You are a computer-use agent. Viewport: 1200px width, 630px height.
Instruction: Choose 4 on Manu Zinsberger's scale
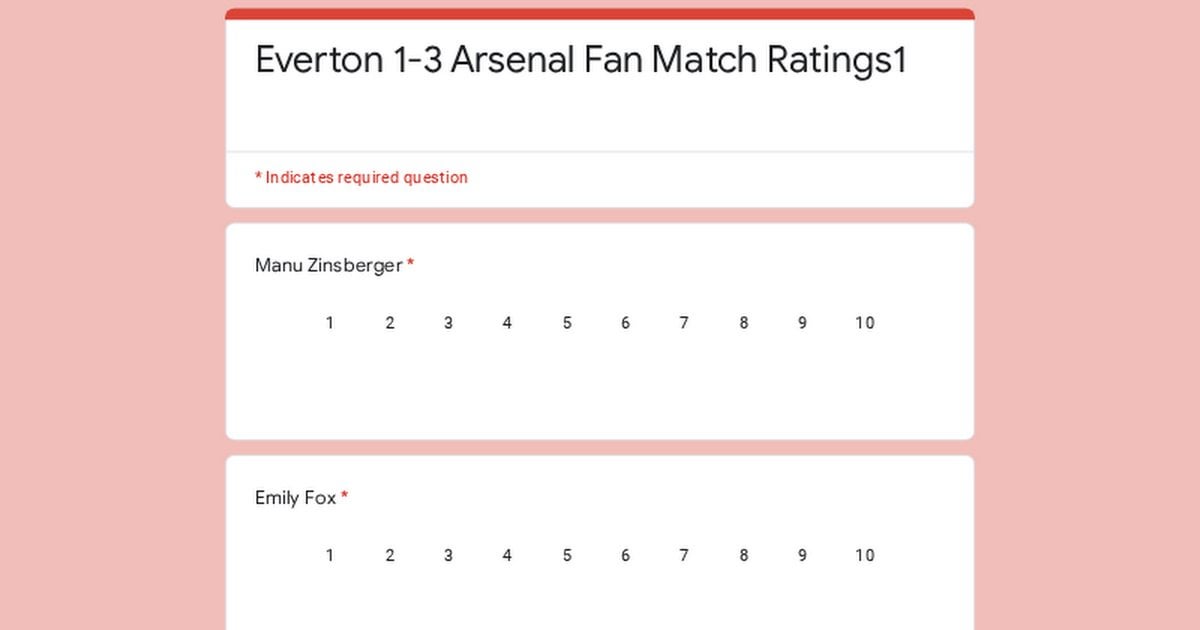click(507, 323)
